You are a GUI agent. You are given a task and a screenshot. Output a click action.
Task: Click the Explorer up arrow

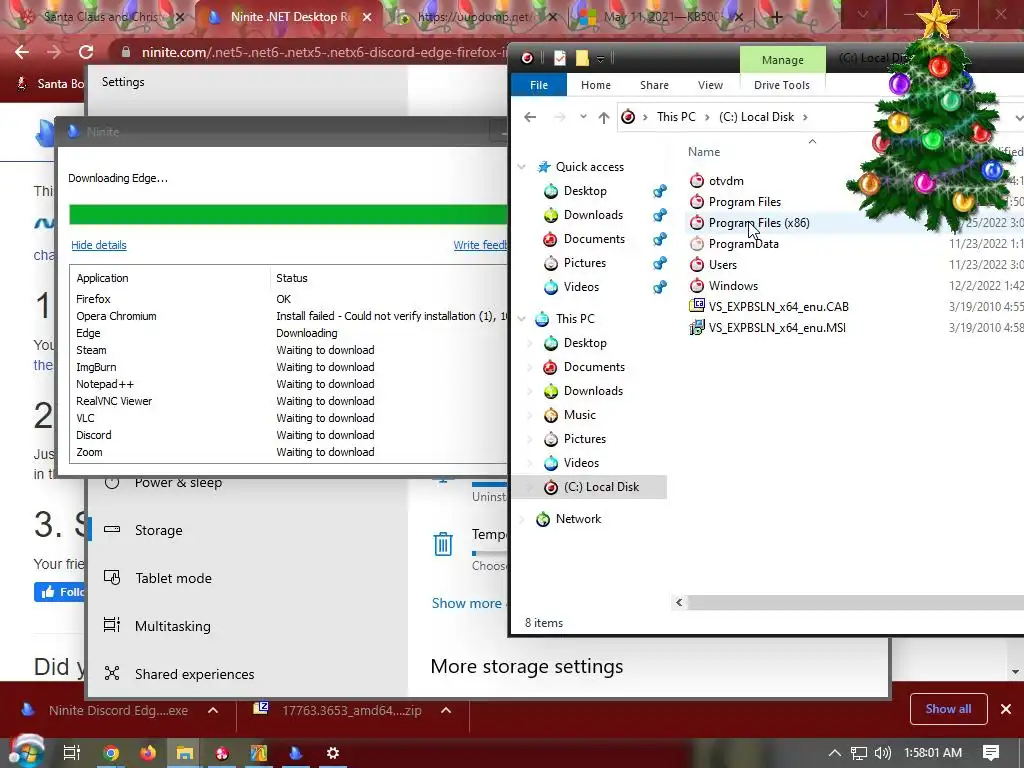(x=603, y=117)
